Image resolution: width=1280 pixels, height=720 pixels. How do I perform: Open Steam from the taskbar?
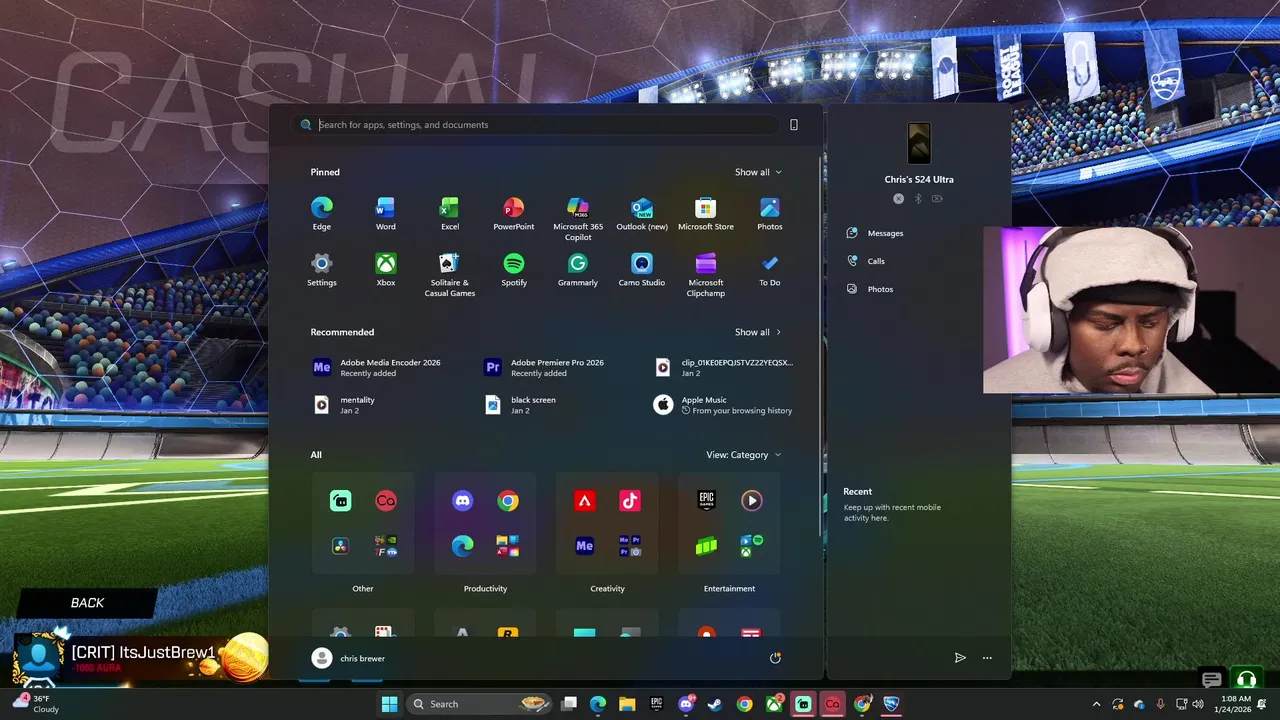pos(715,704)
